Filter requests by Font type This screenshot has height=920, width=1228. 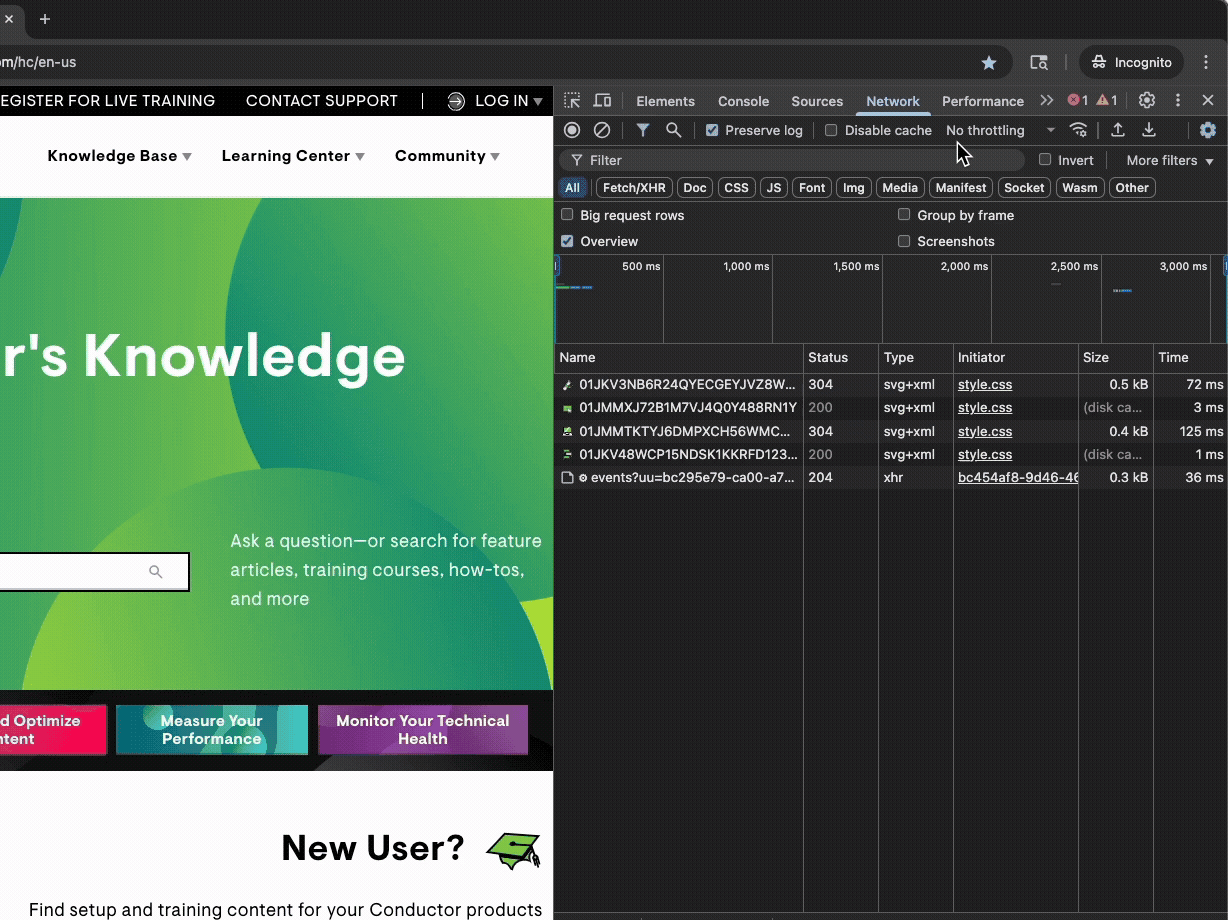[x=812, y=188]
